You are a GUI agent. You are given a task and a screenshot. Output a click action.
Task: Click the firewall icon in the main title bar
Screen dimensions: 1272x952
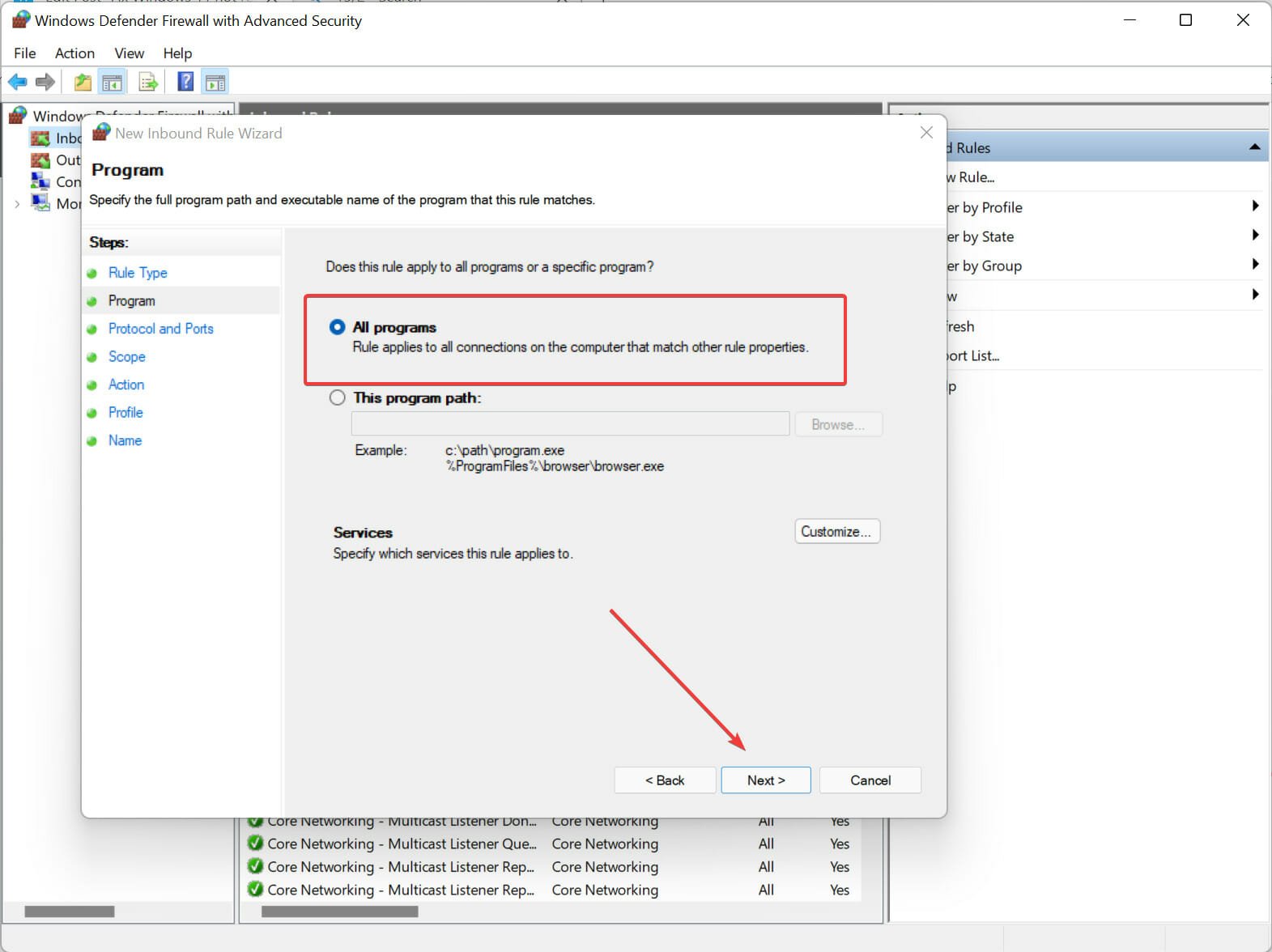coord(20,20)
